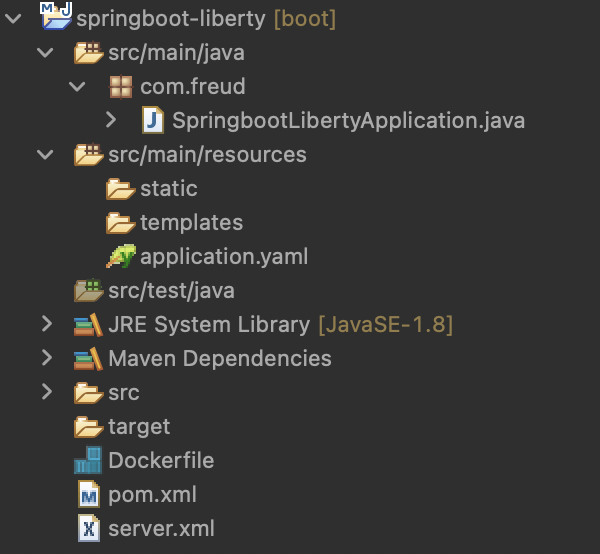The image size is (600, 554).
Task: Expand JRE System Library node
Action: point(47,324)
